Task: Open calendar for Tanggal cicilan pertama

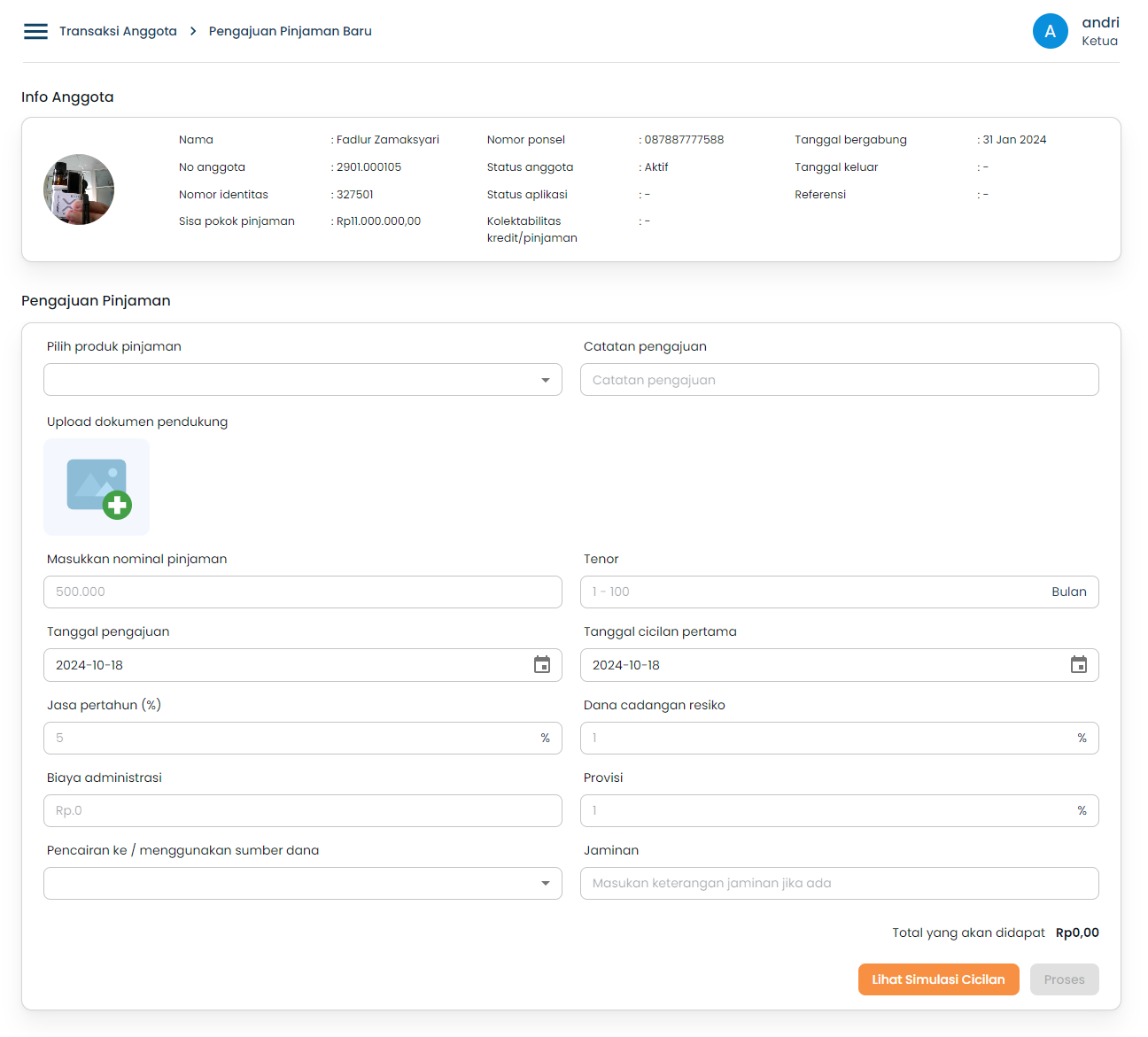Action: coord(1078,665)
